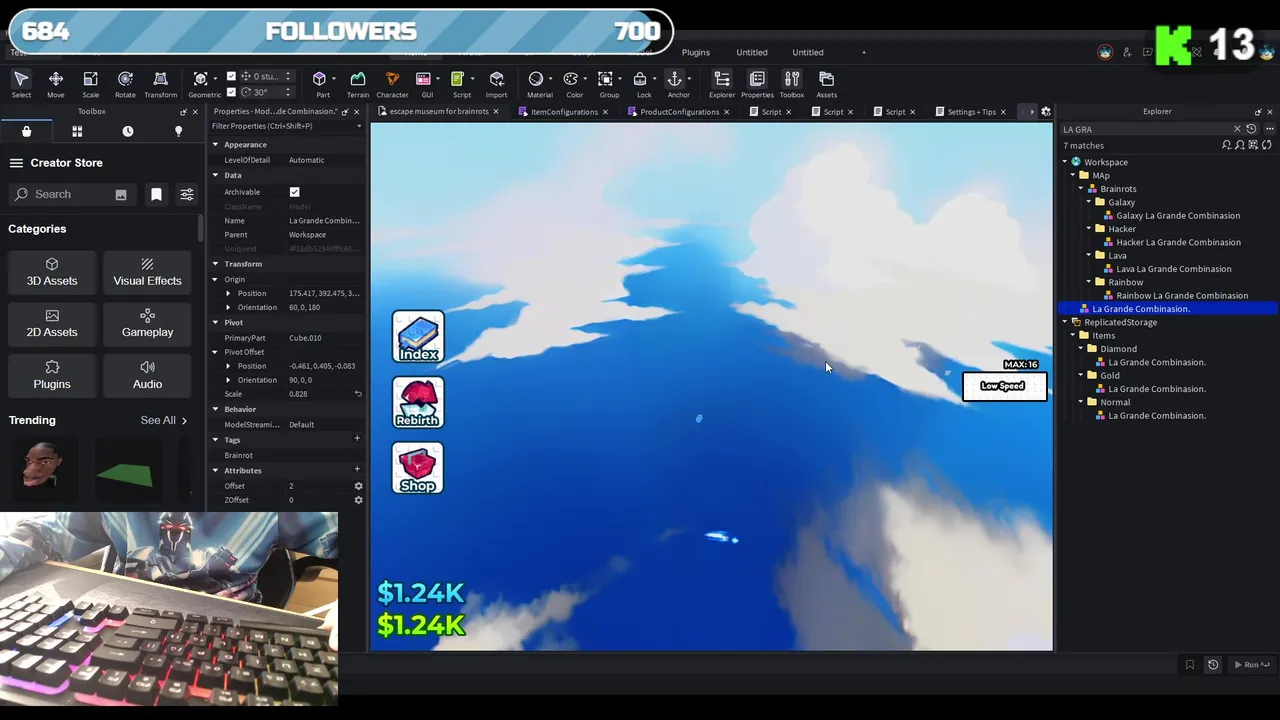Choose the Rotate tool

click(125, 84)
